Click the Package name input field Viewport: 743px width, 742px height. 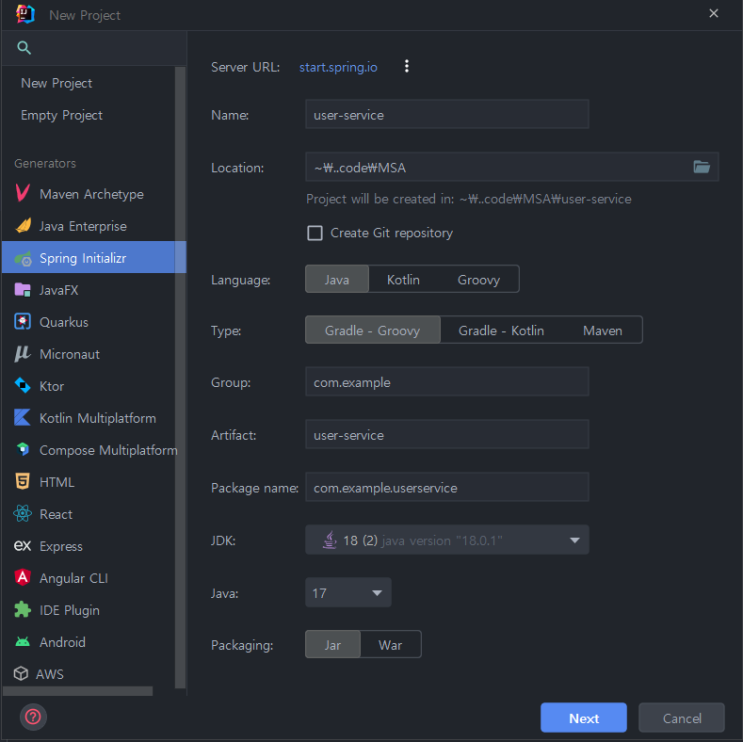point(447,487)
